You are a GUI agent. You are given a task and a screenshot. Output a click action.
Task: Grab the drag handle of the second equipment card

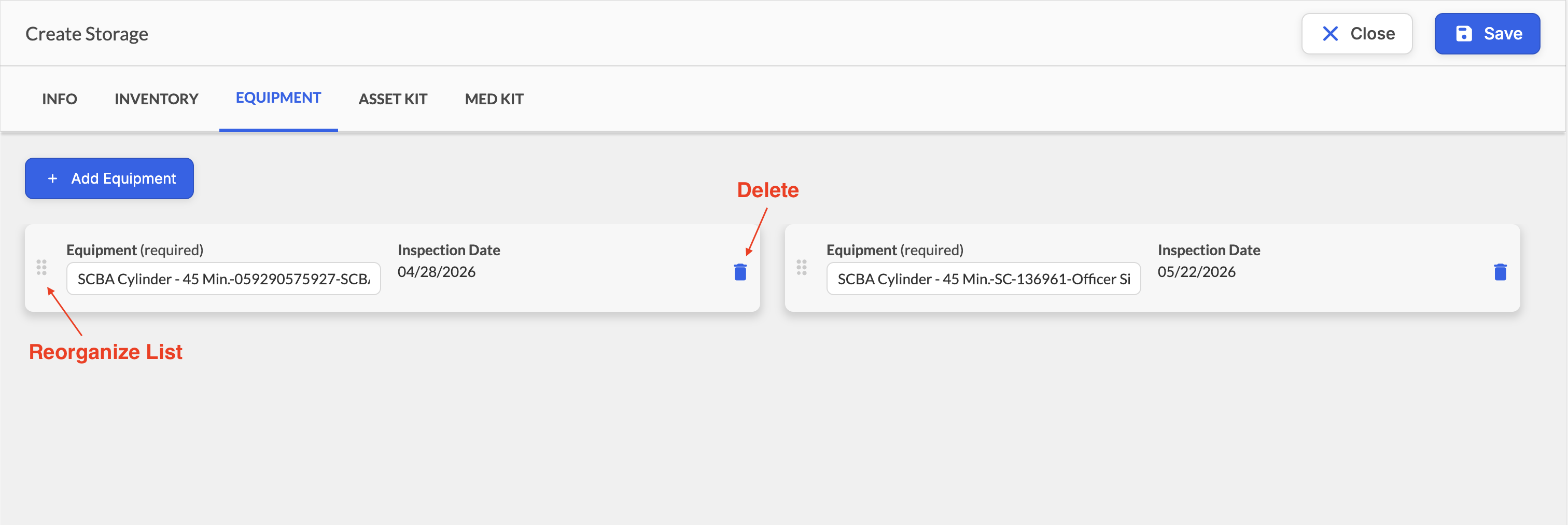click(802, 267)
